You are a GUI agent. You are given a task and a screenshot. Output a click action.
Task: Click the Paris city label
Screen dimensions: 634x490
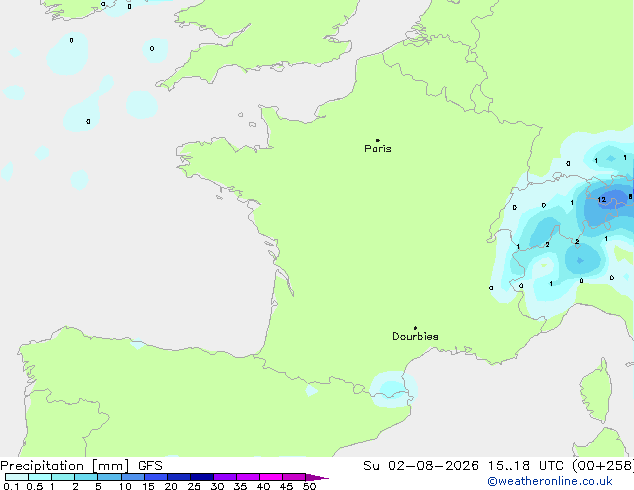(x=378, y=149)
